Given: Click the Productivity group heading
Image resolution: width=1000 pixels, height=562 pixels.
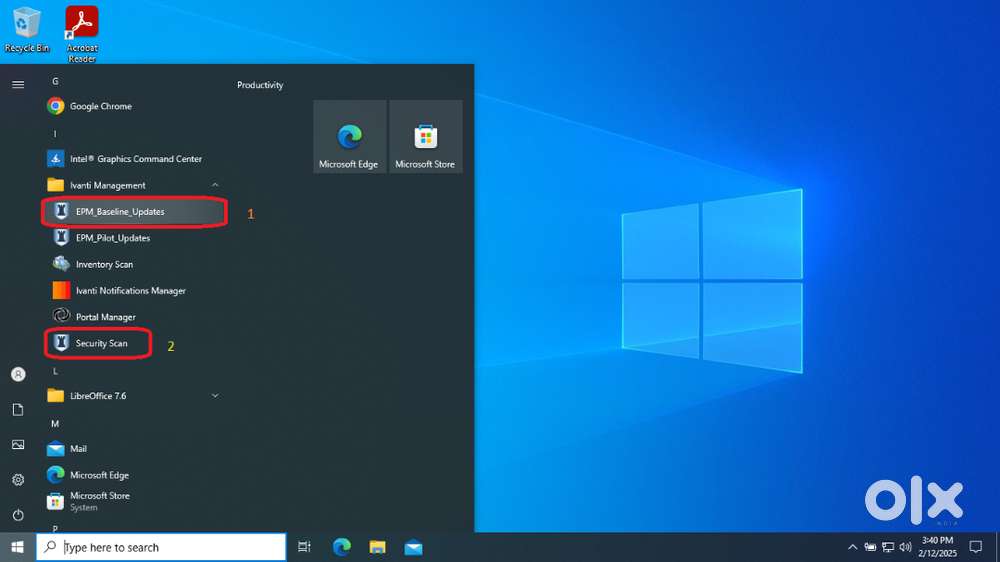Looking at the screenshot, I should pyautogui.click(x=260, y=85).
